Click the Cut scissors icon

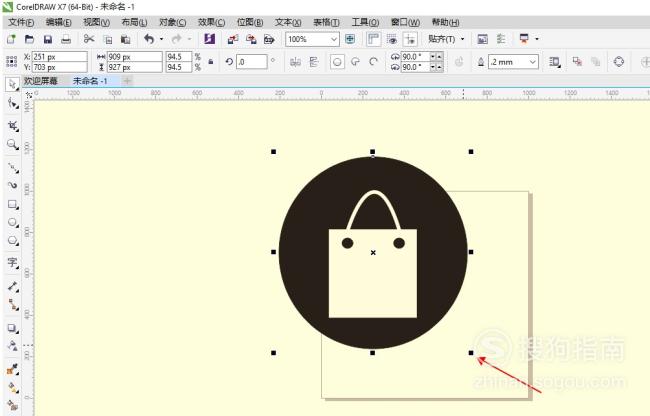89,39
